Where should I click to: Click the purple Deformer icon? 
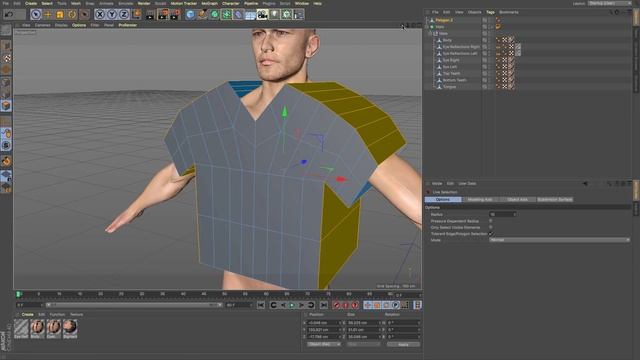tap(238, 15)
